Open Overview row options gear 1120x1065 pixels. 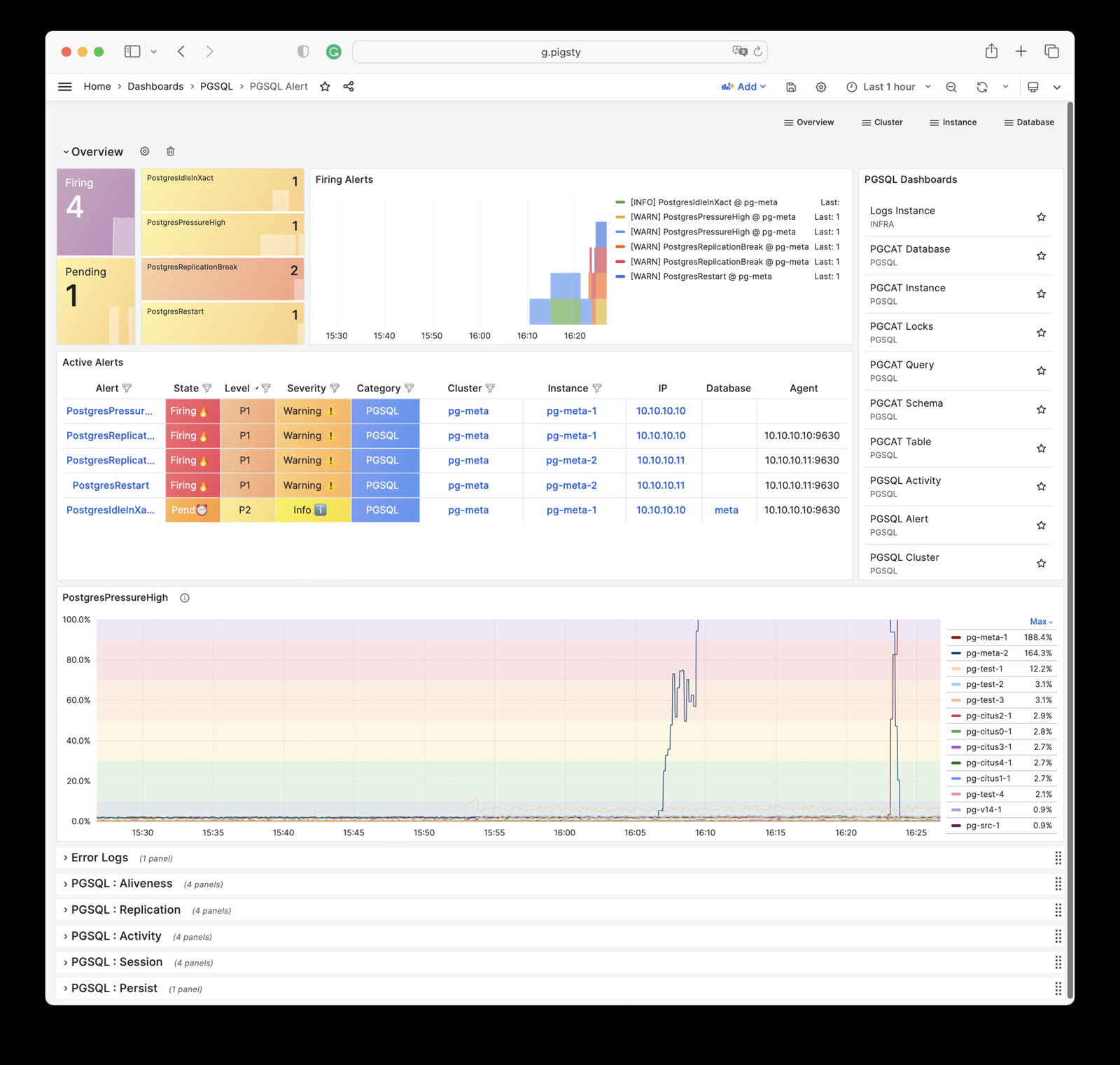tap(145, 151)
